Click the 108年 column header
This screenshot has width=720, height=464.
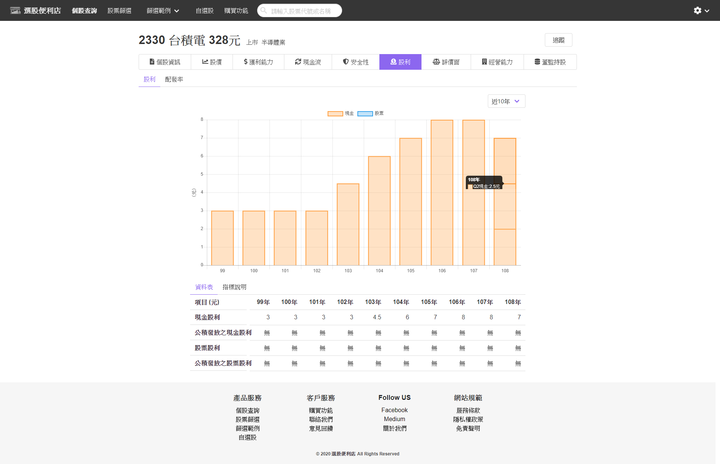tap(512, 302)
